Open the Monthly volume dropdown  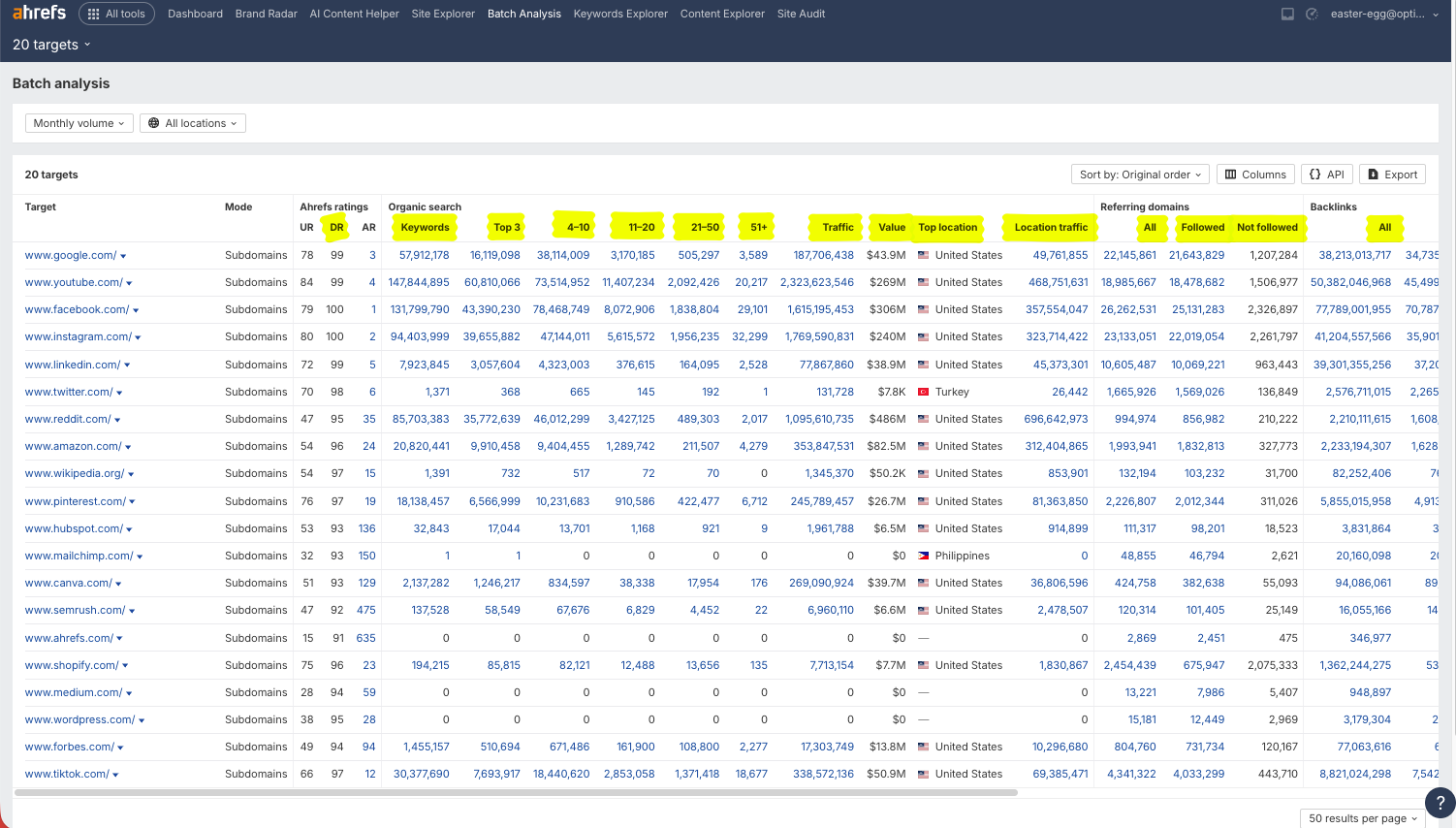pyautogui.click(x=79, y=123)
